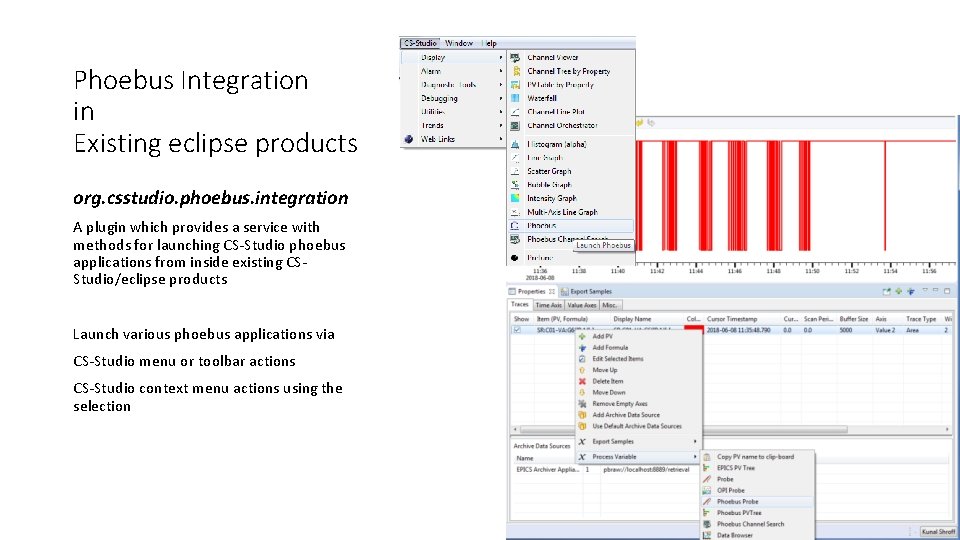
Task: Click the 'Value 2' axis cell
Action: 885,330
